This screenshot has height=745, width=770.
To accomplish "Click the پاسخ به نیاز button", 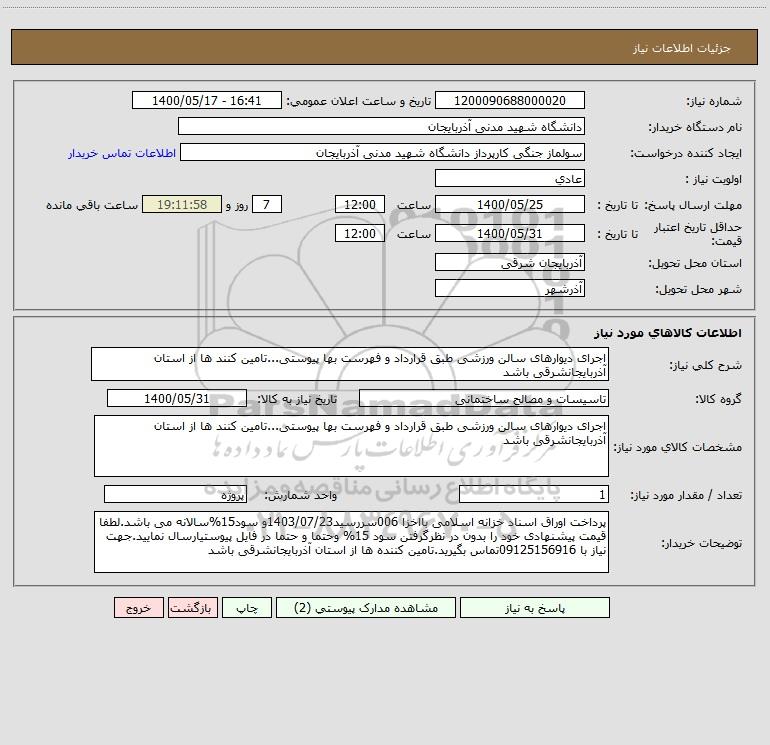I will click(535, 608).
